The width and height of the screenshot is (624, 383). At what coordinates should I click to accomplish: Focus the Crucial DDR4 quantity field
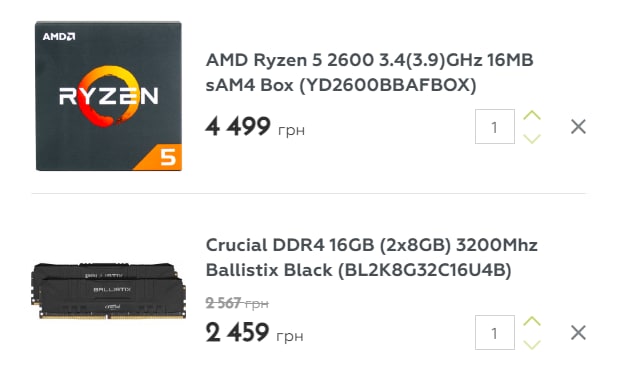pyautogui.click(x=495, y=332)
